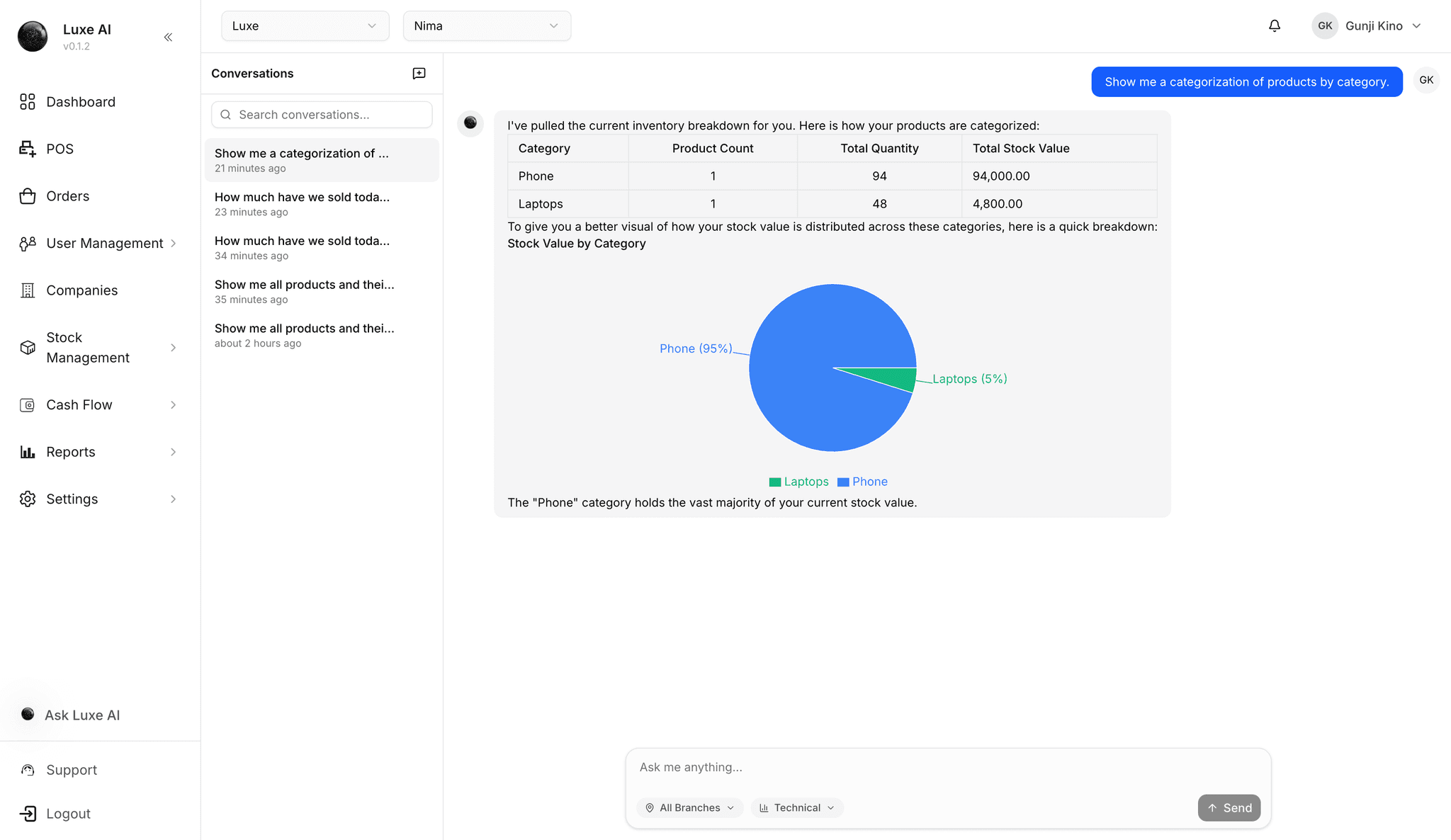
Task: Click the Orders shopping bag icon
Action: pyautogui.click(x=28, y=196)
